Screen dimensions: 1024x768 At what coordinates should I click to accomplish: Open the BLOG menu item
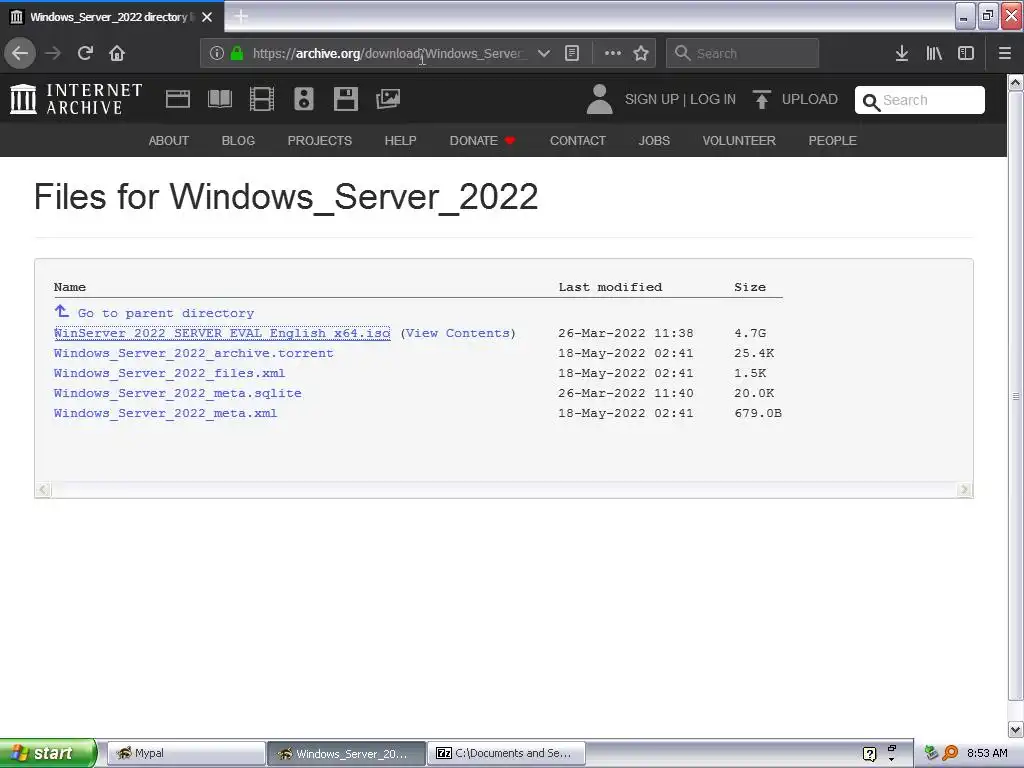click(x=238, y=140)
